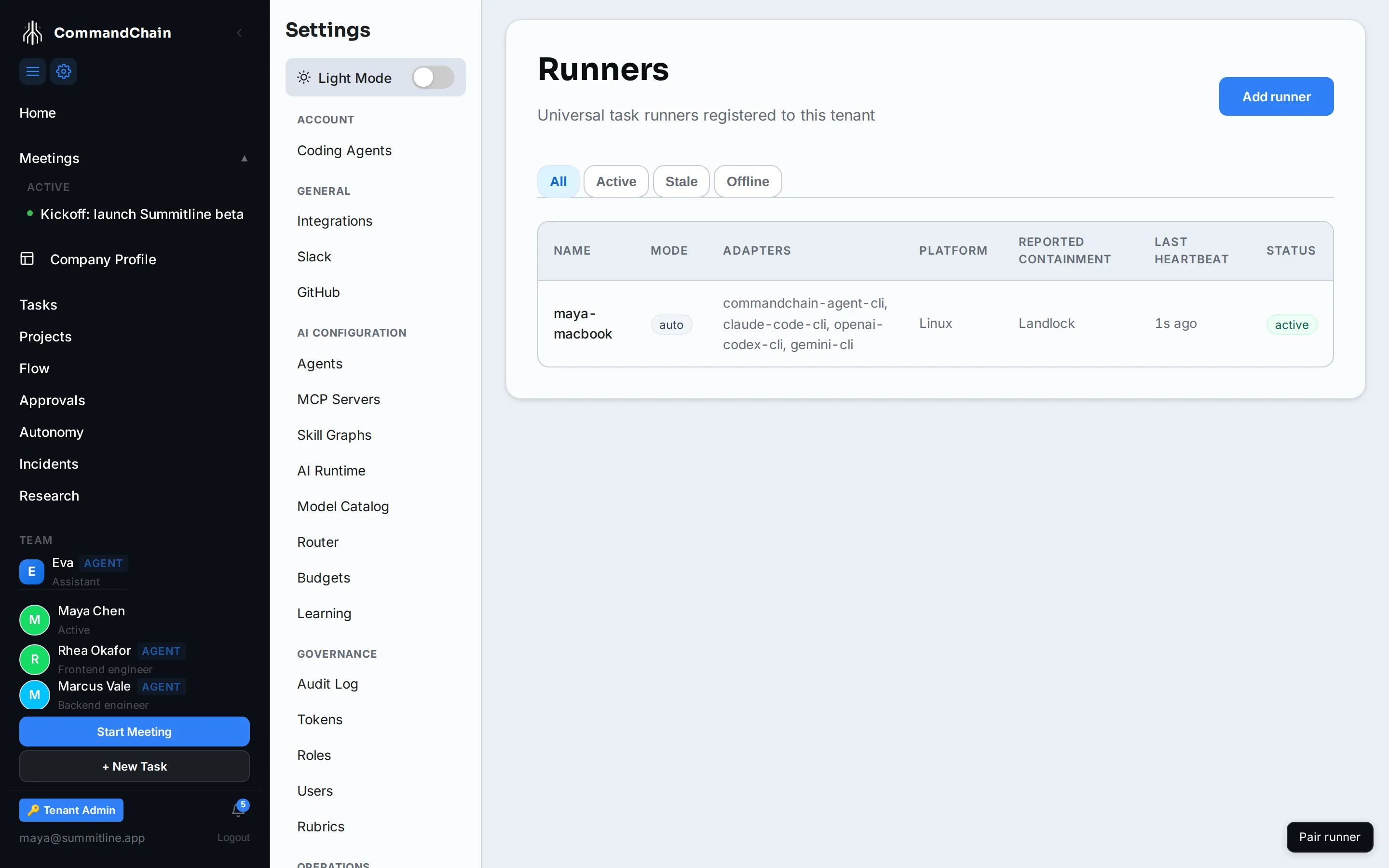
Task: Click the auto mode badge
Action: 671,325
